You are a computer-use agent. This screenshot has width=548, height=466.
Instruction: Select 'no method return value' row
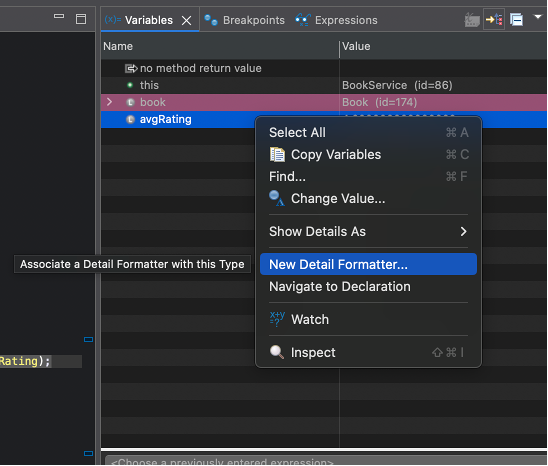324,68
